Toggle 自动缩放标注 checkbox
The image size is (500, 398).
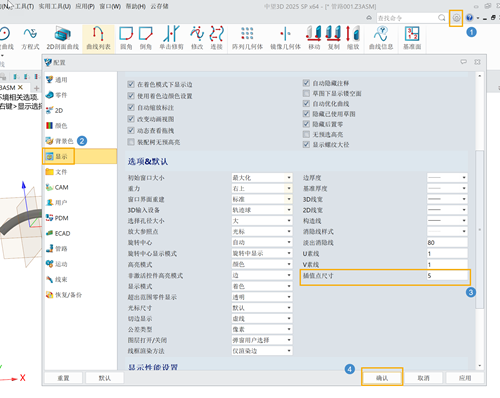(131, 108)
